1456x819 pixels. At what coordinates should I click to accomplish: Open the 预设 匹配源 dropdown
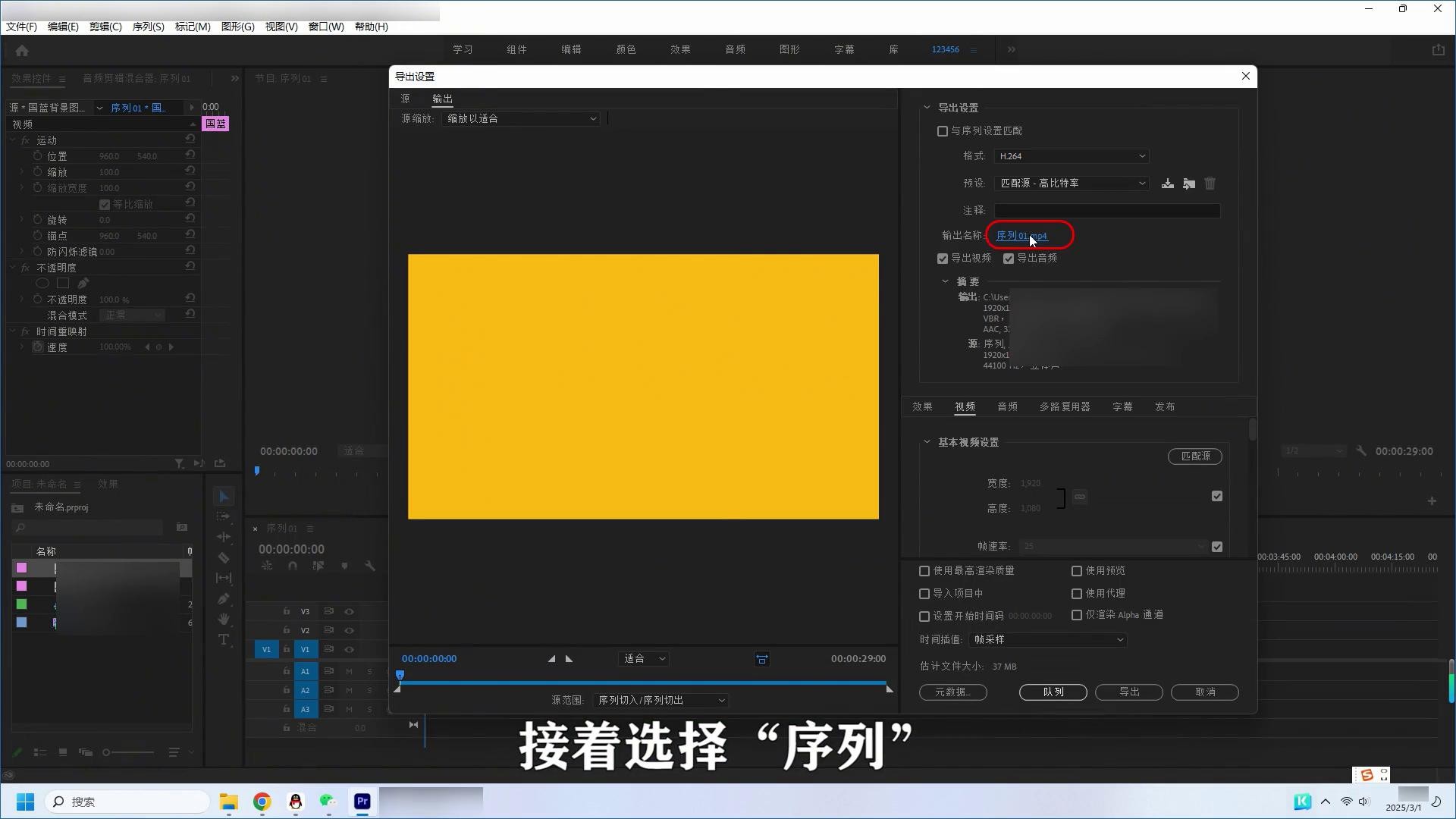click(x=1071, y=184)
